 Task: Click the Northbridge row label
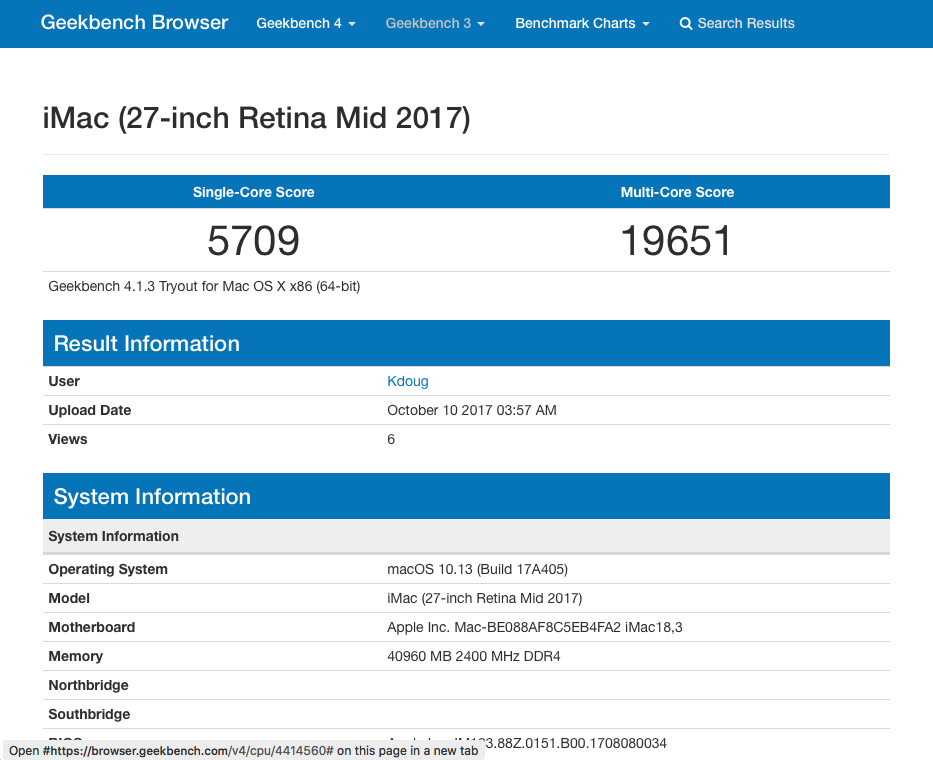[88, 685]
